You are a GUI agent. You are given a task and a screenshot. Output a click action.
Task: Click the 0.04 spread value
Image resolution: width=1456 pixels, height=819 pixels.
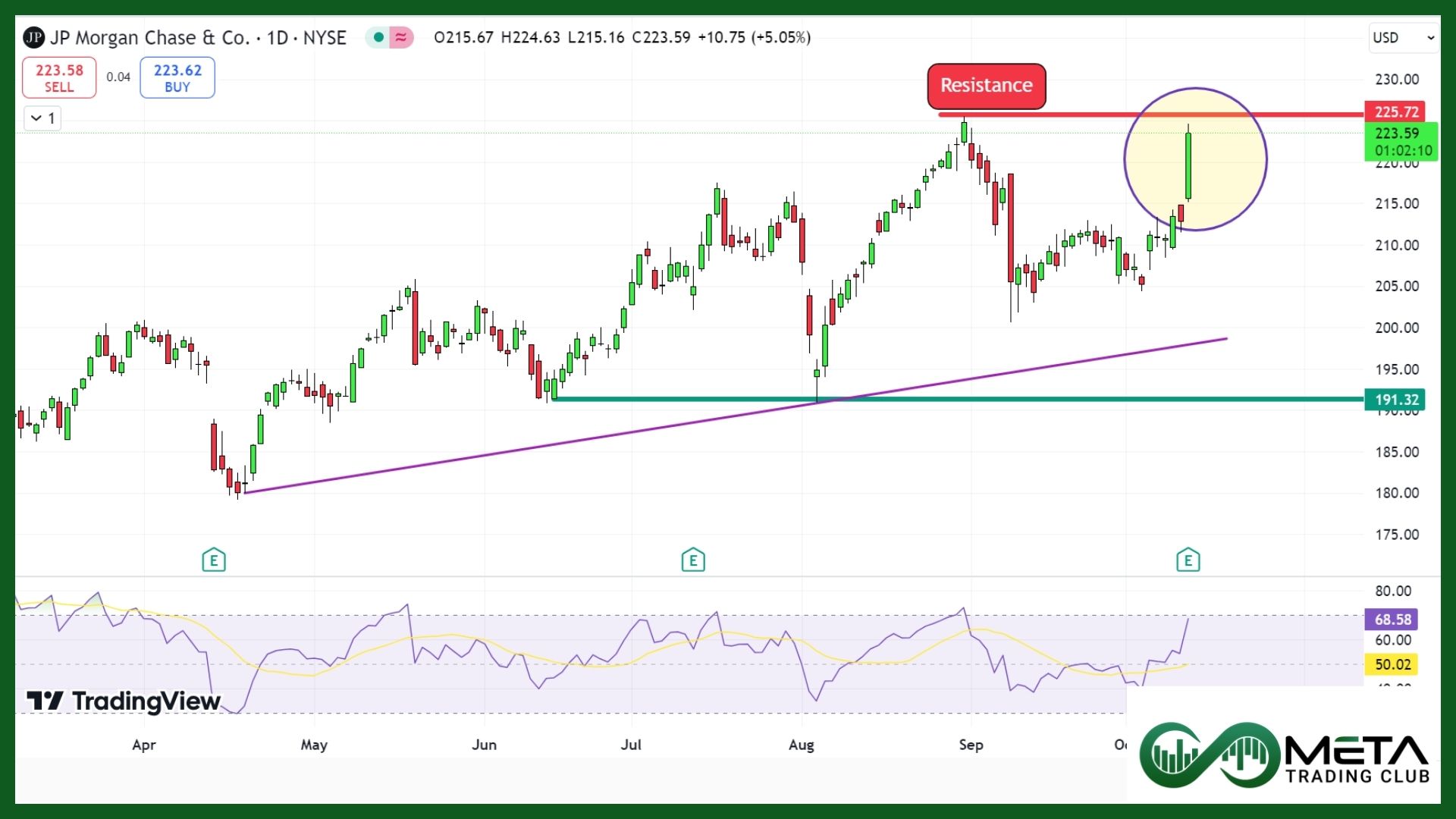tap(118, 77)
